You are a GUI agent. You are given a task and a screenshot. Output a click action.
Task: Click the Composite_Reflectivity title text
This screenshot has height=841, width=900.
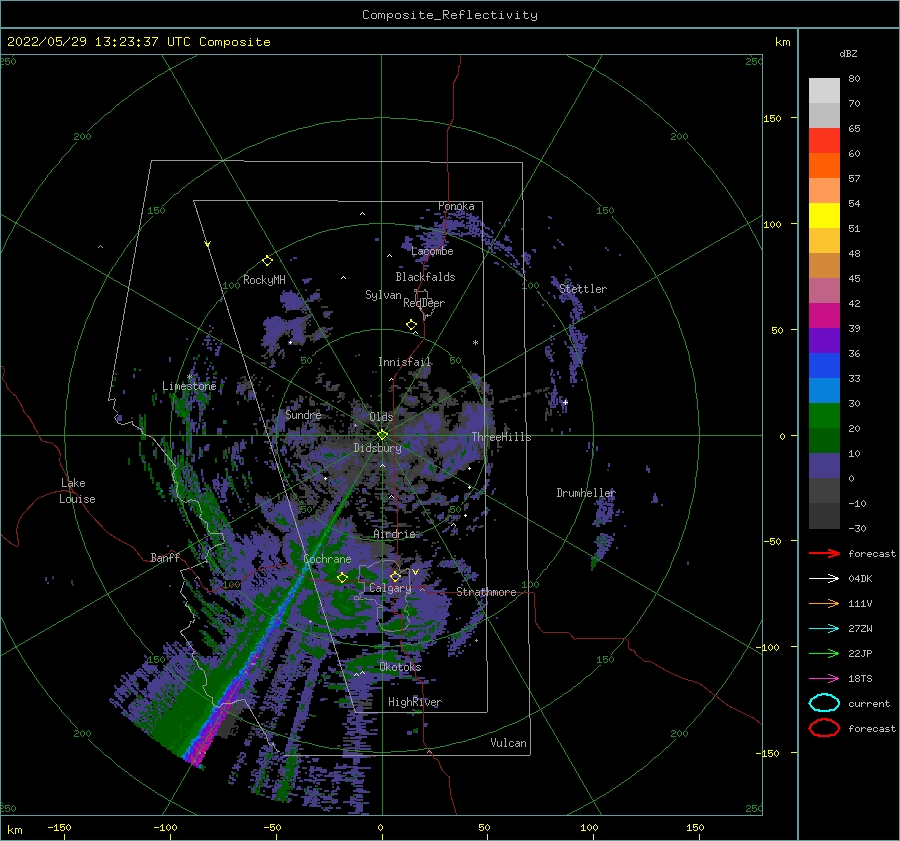coord(450,15)
